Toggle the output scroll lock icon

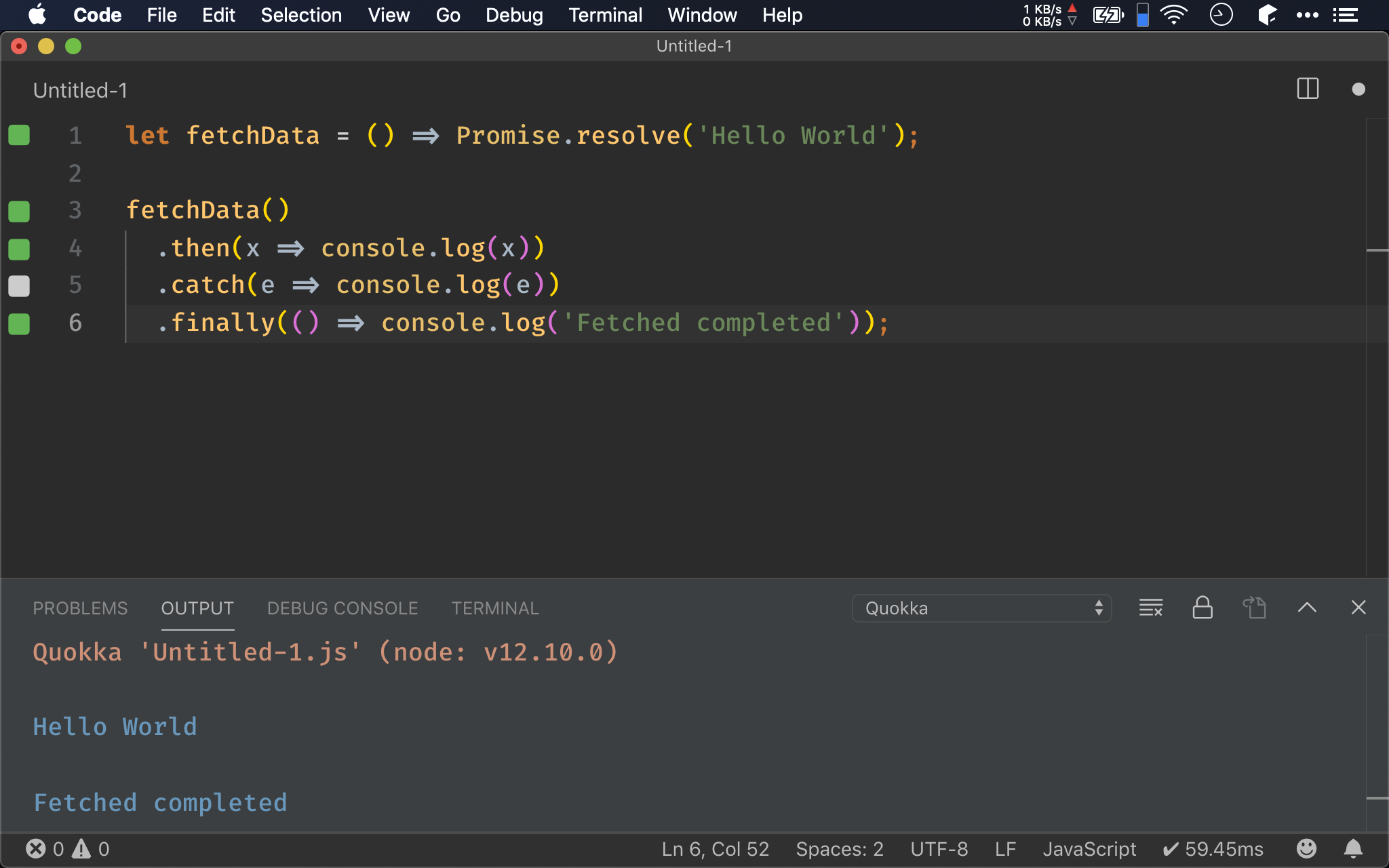coord(1202,608)
